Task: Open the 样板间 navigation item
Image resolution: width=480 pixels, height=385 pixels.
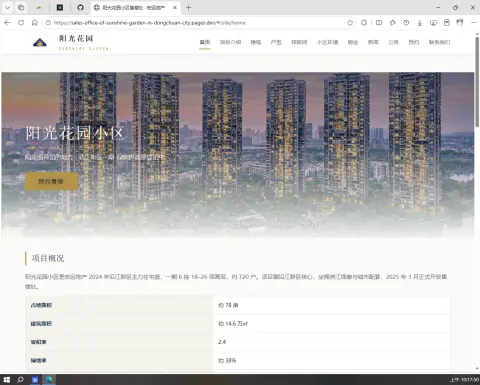Action: (299, 42)
